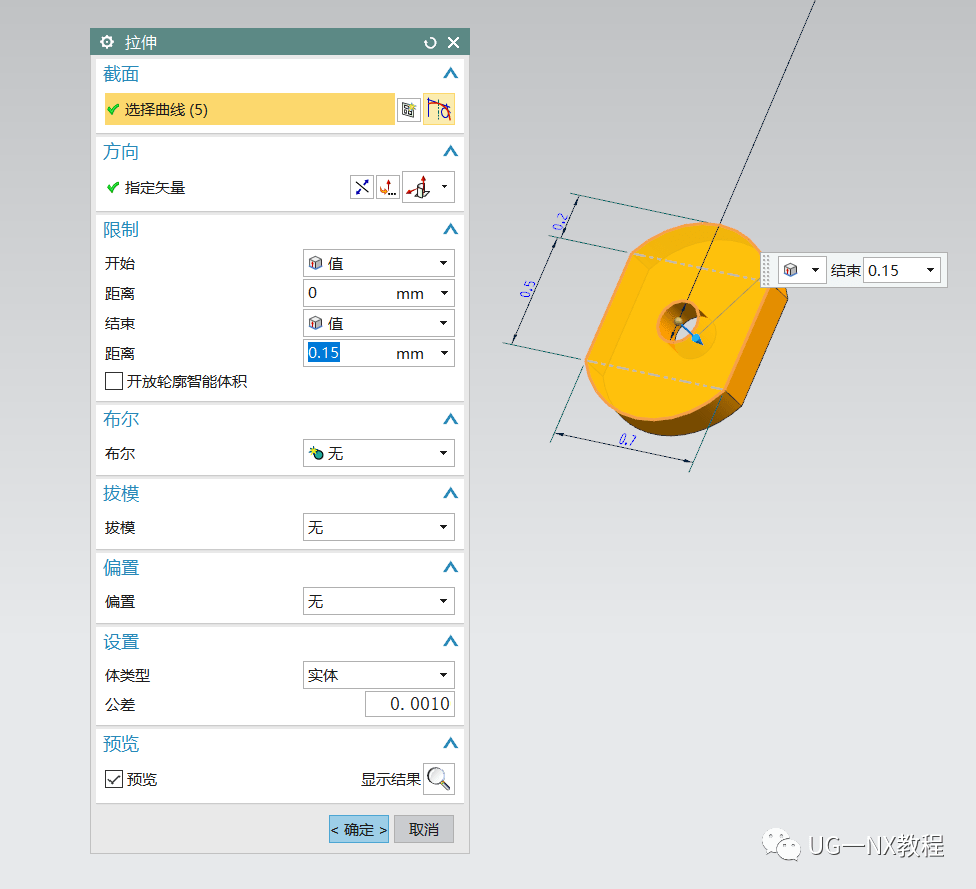Collapse the 限制 section
This screenshot has height=889, width=976.
pos(451,229)
